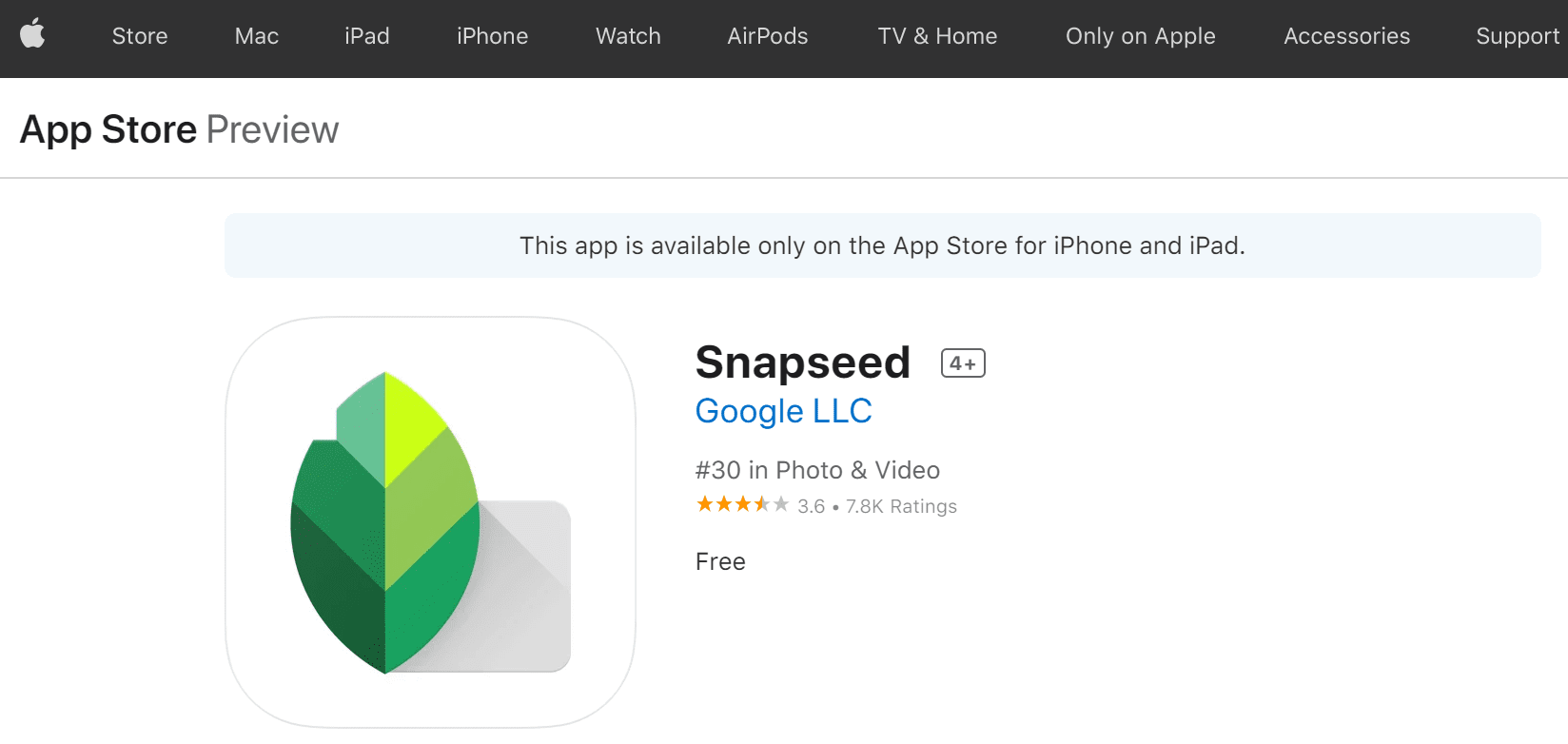Open the Google LLC developer page

(x=783, y=411)
